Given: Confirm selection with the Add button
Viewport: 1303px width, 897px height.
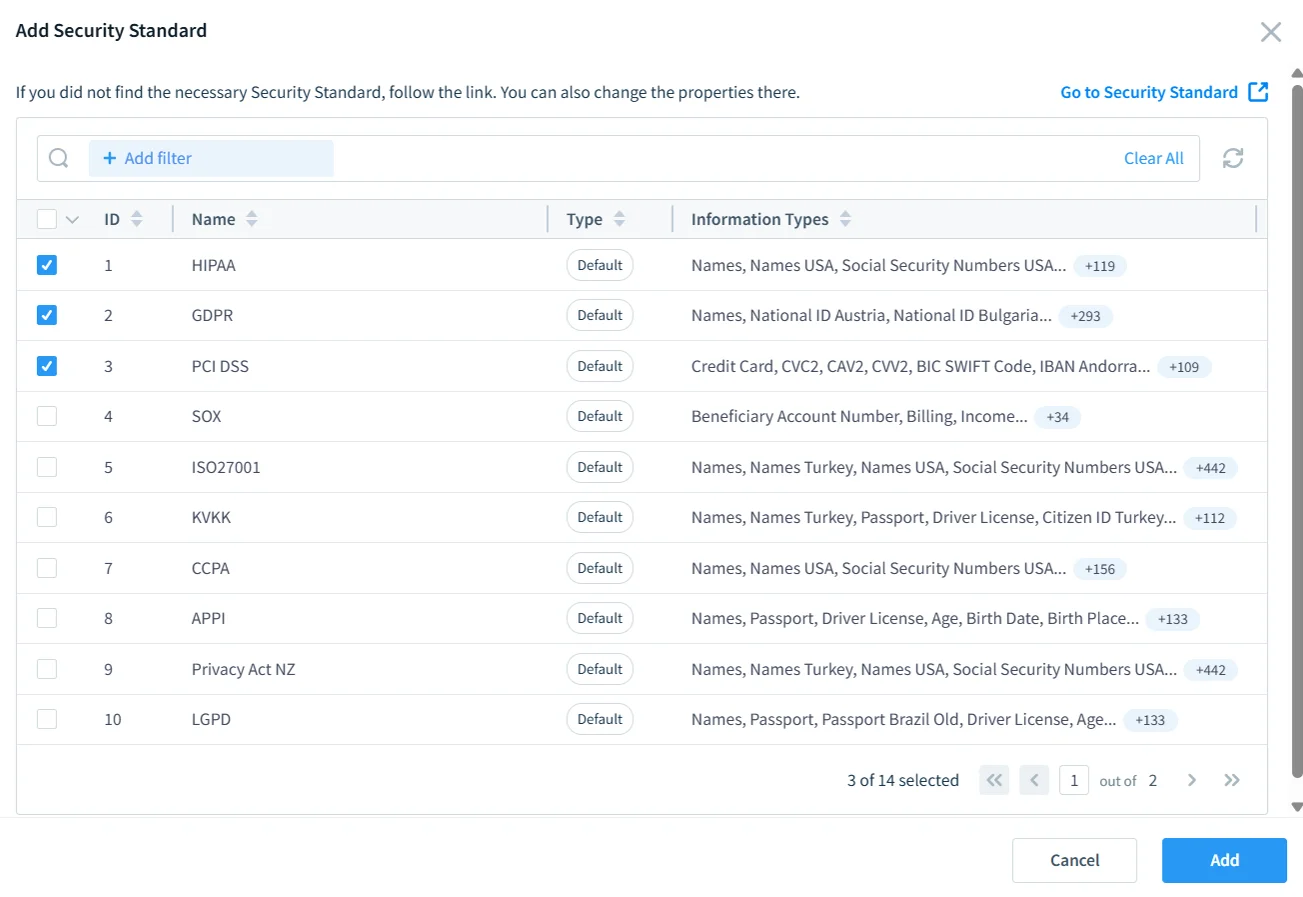Looking at the screenshot, I should (x=1223, y=860).
